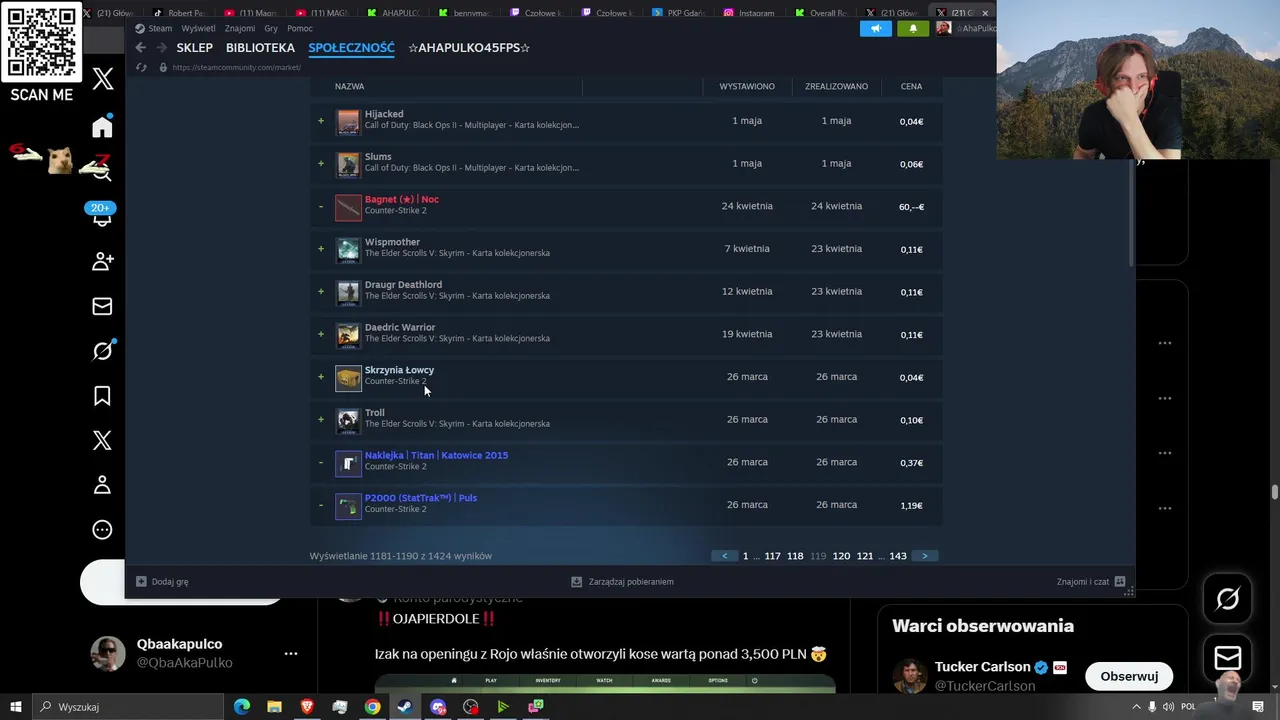
Task: Open Google Chrome from the taskbar
Action: [372, 707]
